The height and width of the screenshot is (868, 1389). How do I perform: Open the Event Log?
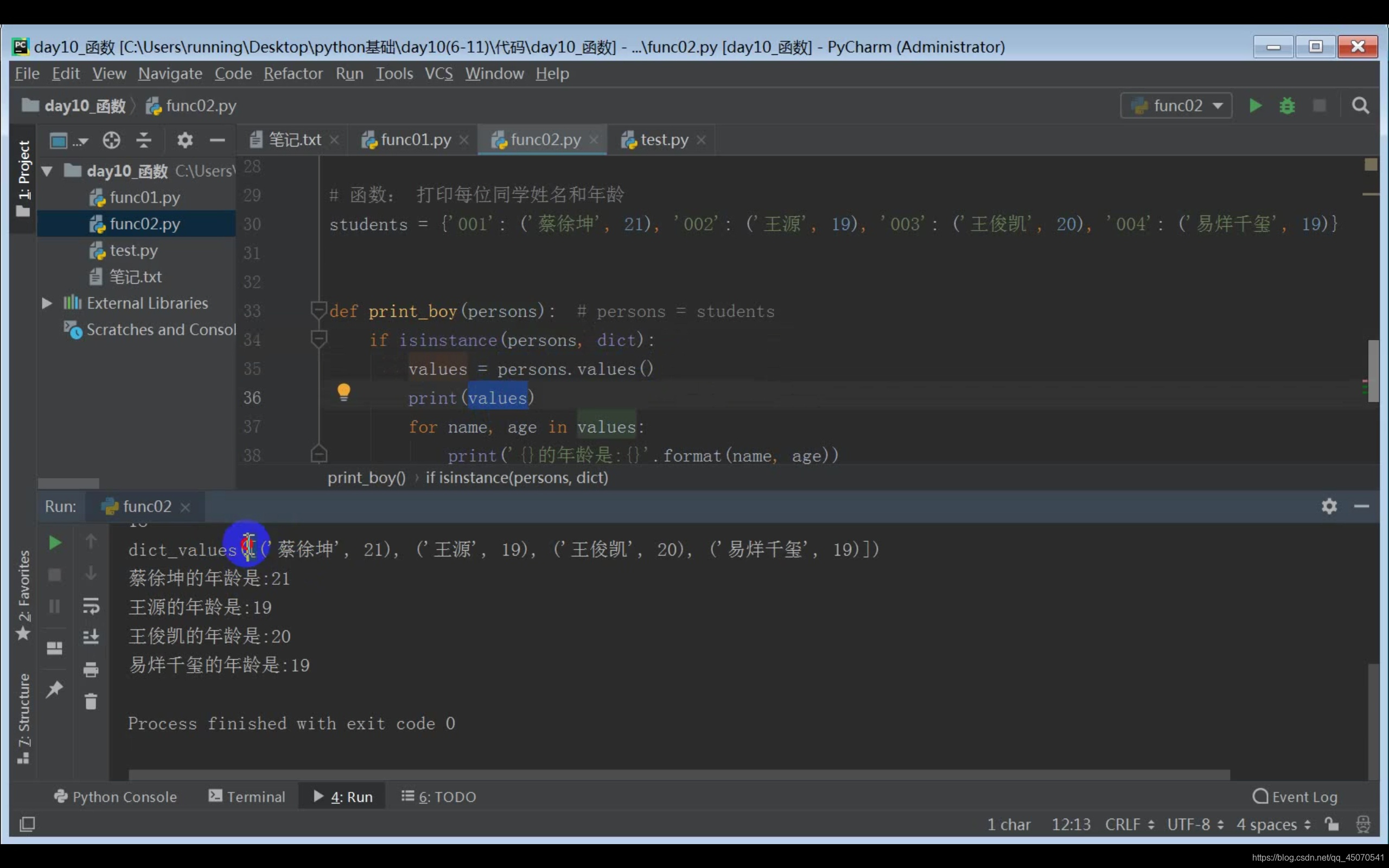(1296, 796)
